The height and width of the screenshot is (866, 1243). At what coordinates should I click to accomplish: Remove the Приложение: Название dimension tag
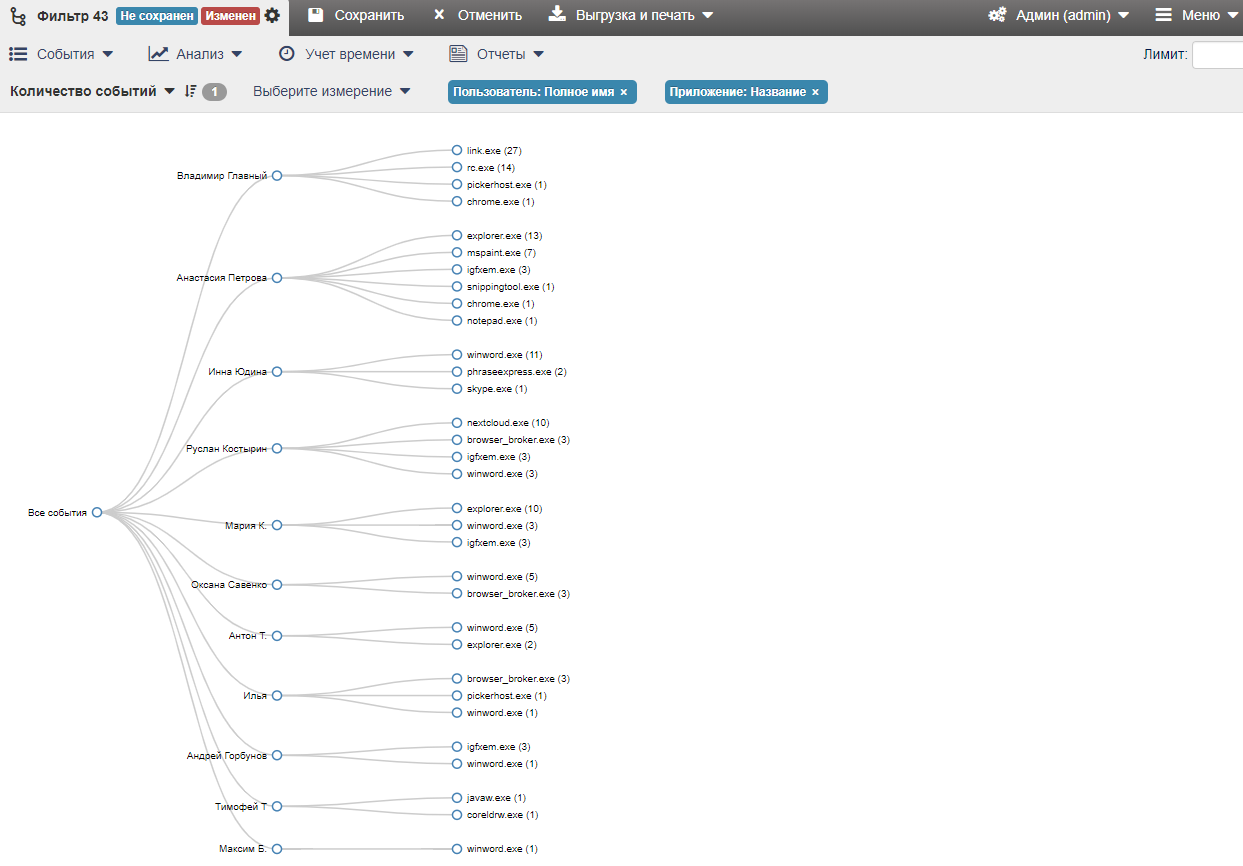pos(815,92)
